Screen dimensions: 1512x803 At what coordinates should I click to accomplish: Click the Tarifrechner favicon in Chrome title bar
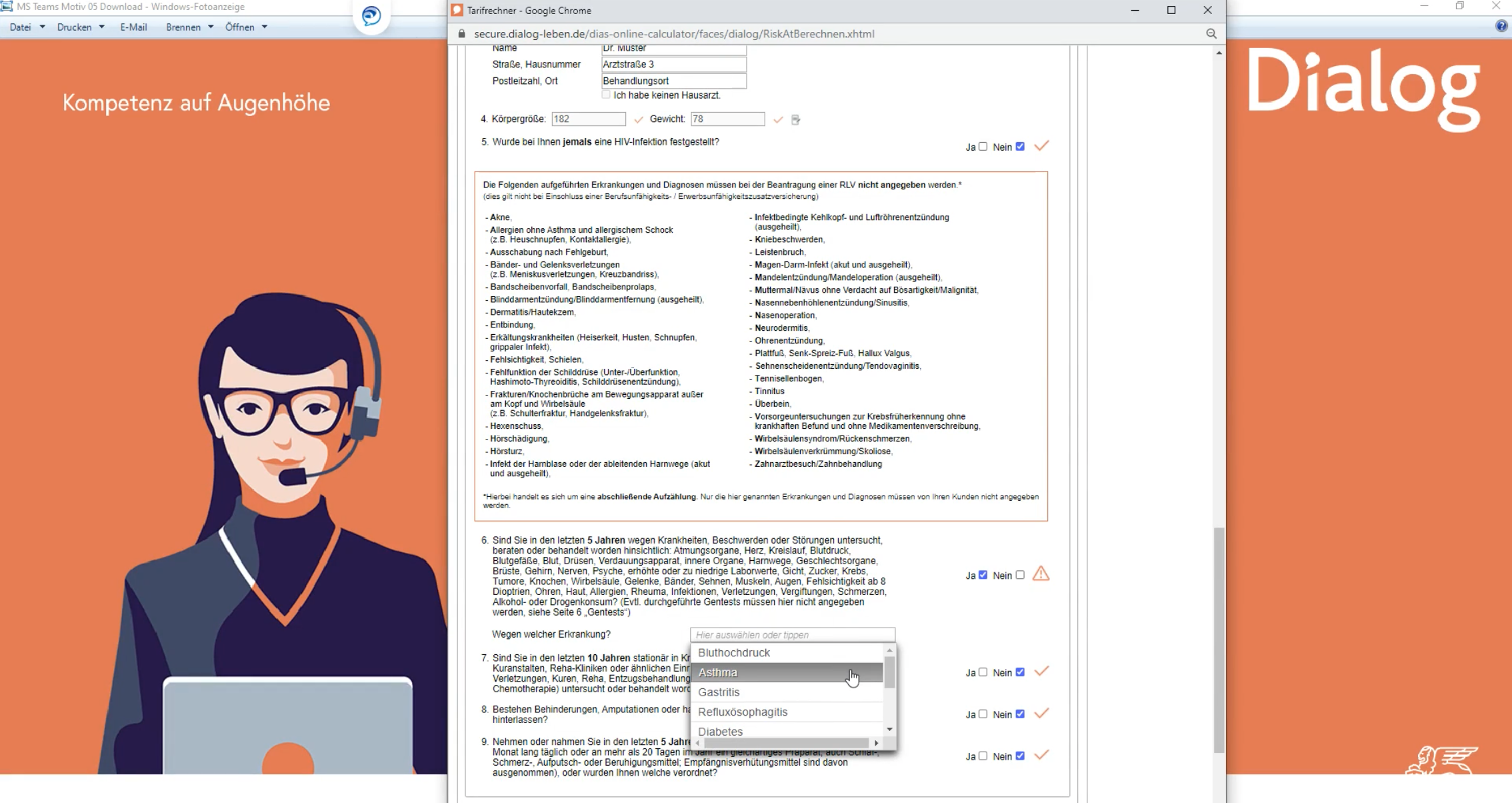point(457,10)
